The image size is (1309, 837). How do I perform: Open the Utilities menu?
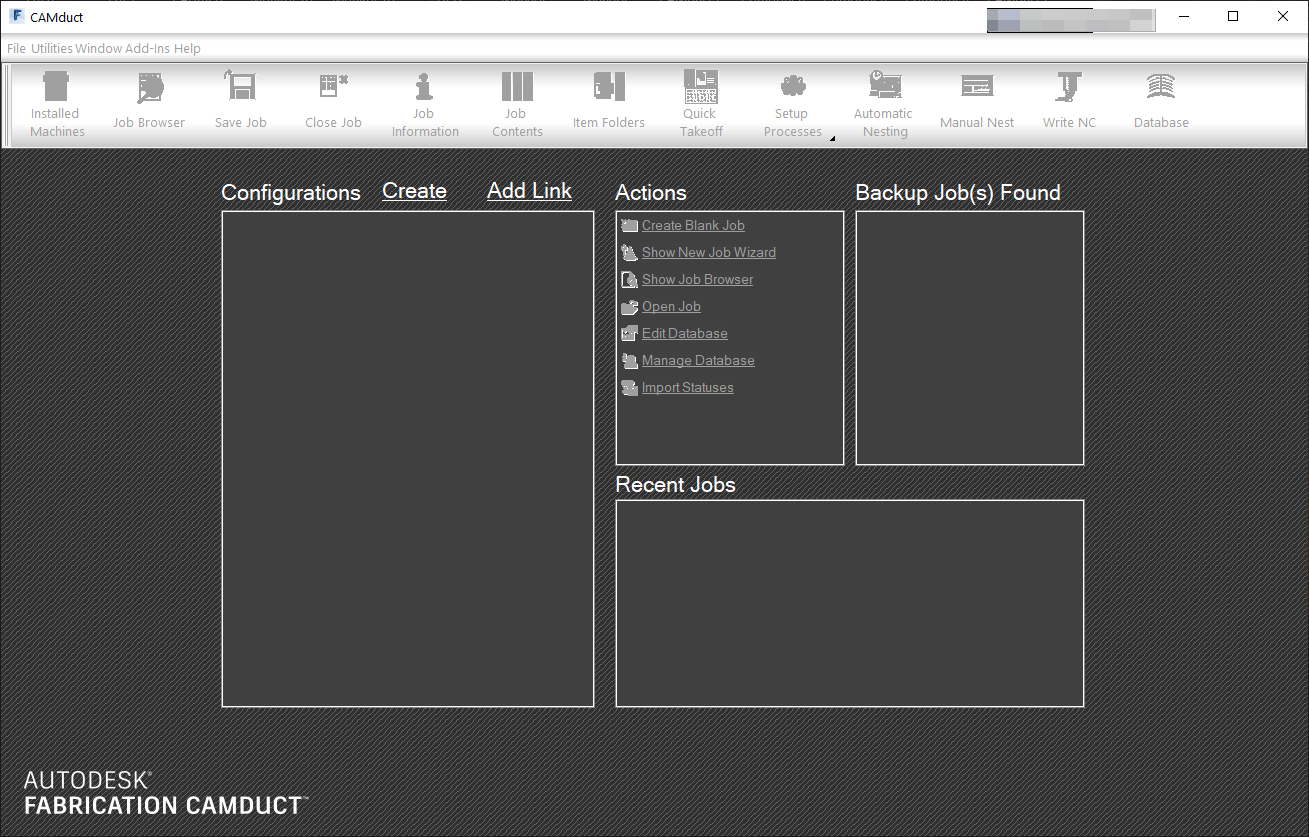click(52, 48)
